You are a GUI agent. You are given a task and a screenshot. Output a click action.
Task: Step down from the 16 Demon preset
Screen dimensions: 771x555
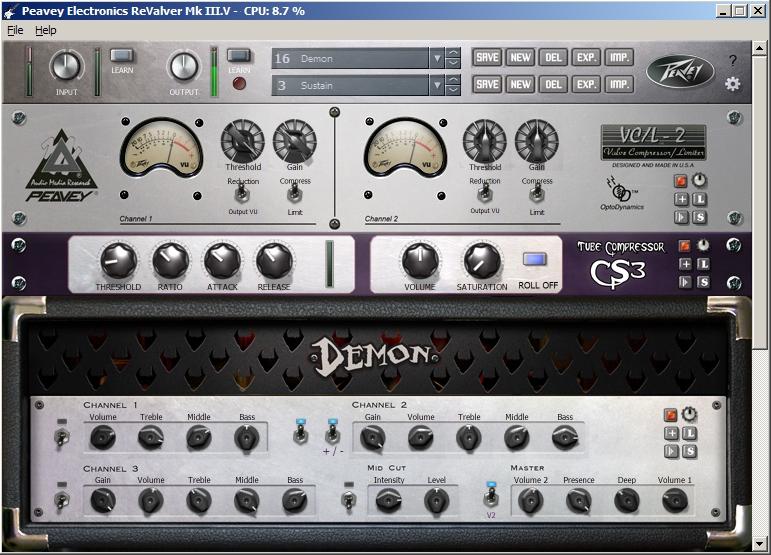tap(453, 64)
